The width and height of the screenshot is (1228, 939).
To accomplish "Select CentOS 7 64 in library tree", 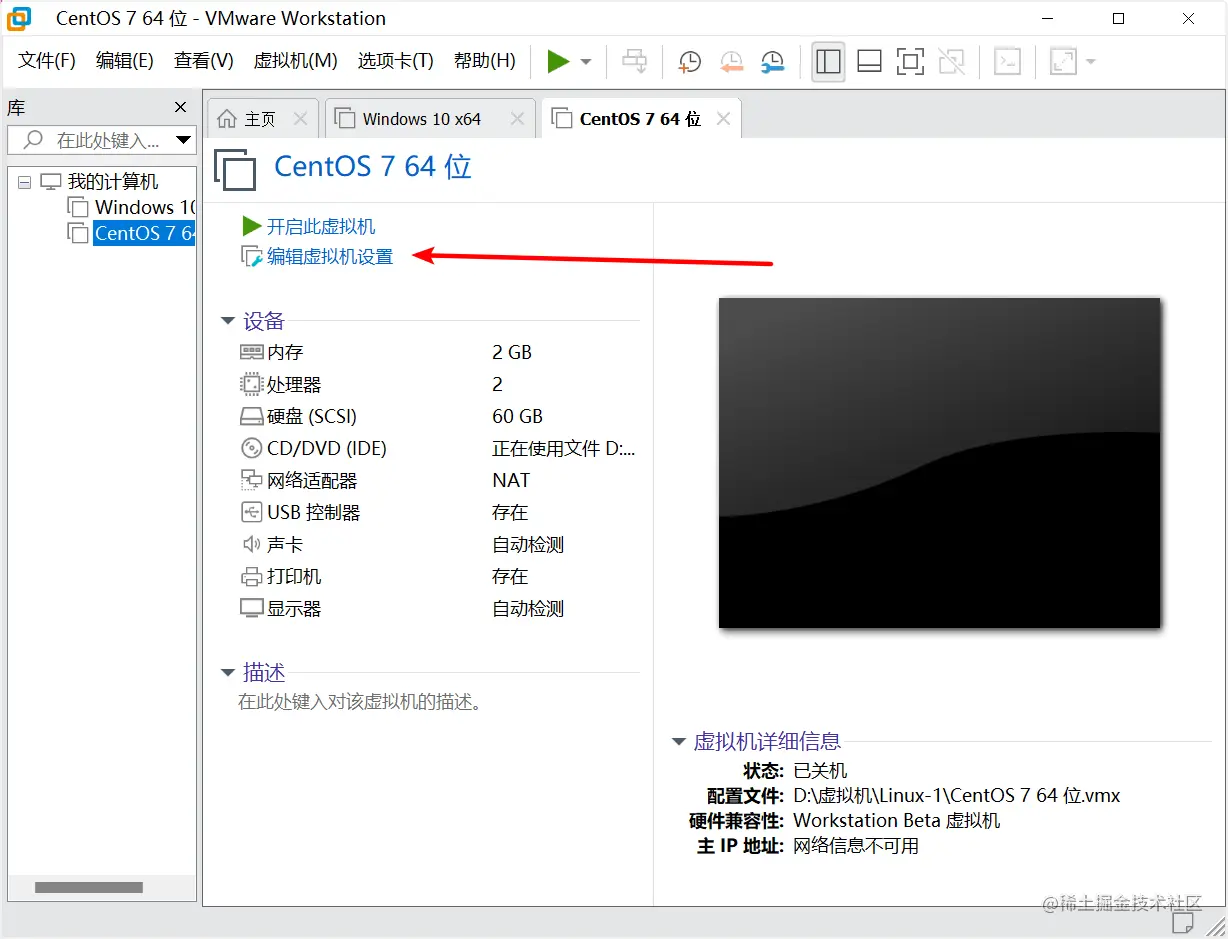I will click(x=145, y=233).
